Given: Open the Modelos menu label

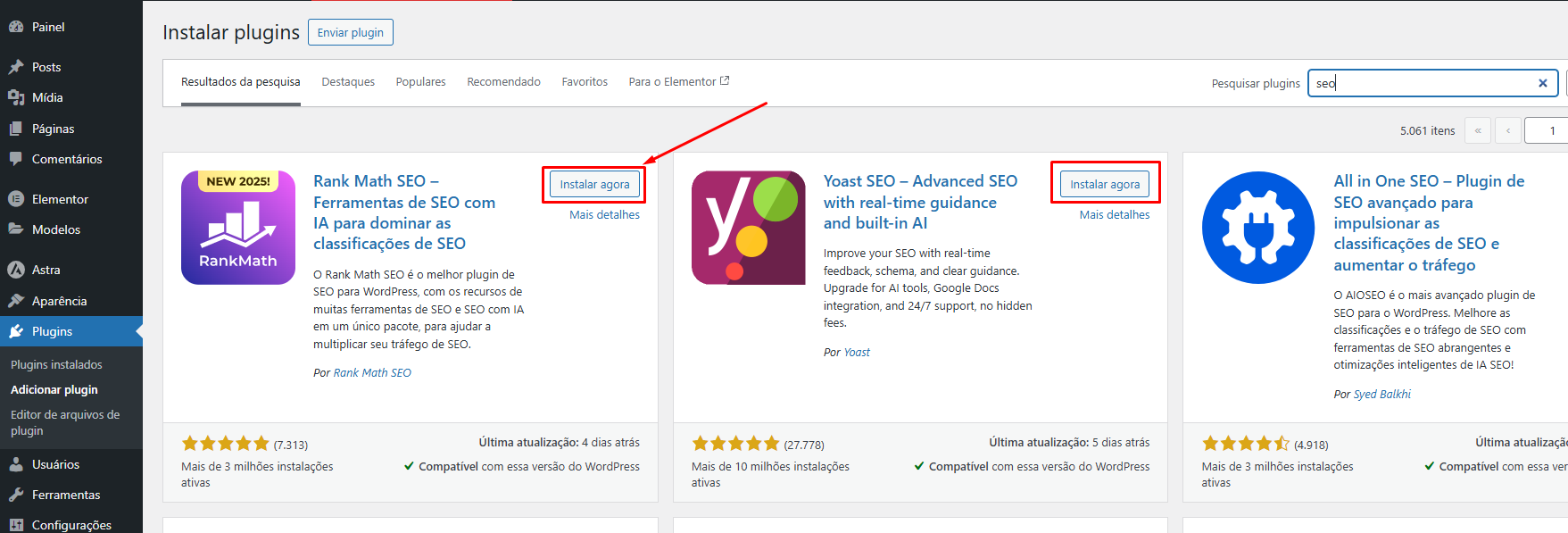Looking at the screenshot, I should coord(56,229).
